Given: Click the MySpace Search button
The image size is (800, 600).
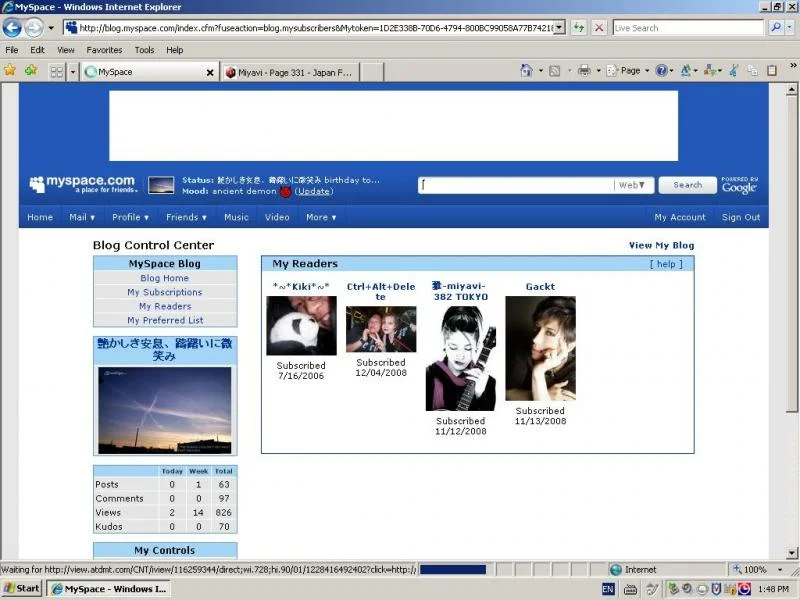Looking at the screenshot, I should click(x=687, y=185).
